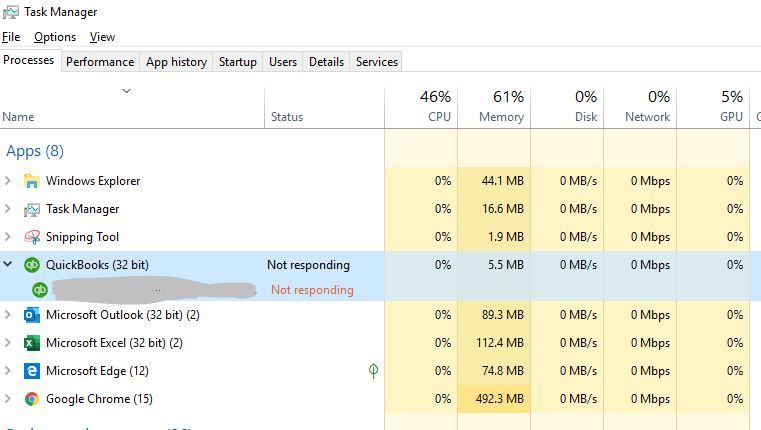Collapse the QuickBooks process group
Viewport: 761px width, 430px height.
click(x=8, y=265)
